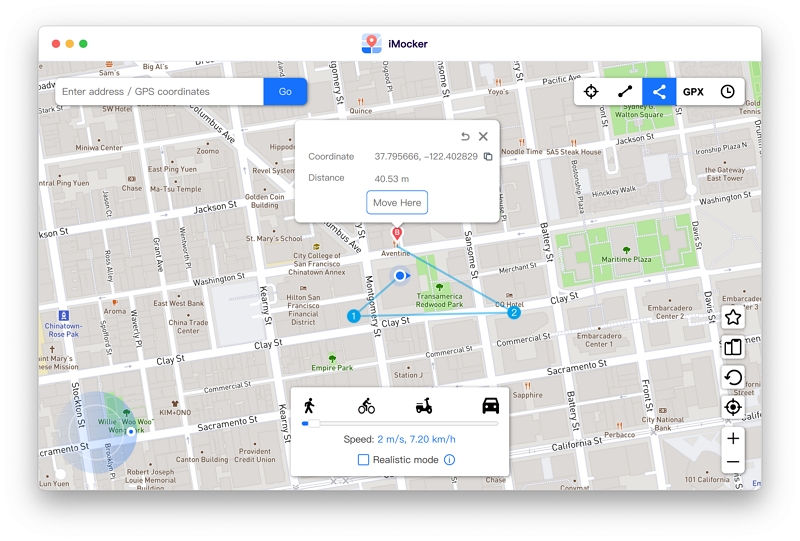800x541 pixels.
Task: Click the distance value 40.53 m
Action: click(392, 179)
